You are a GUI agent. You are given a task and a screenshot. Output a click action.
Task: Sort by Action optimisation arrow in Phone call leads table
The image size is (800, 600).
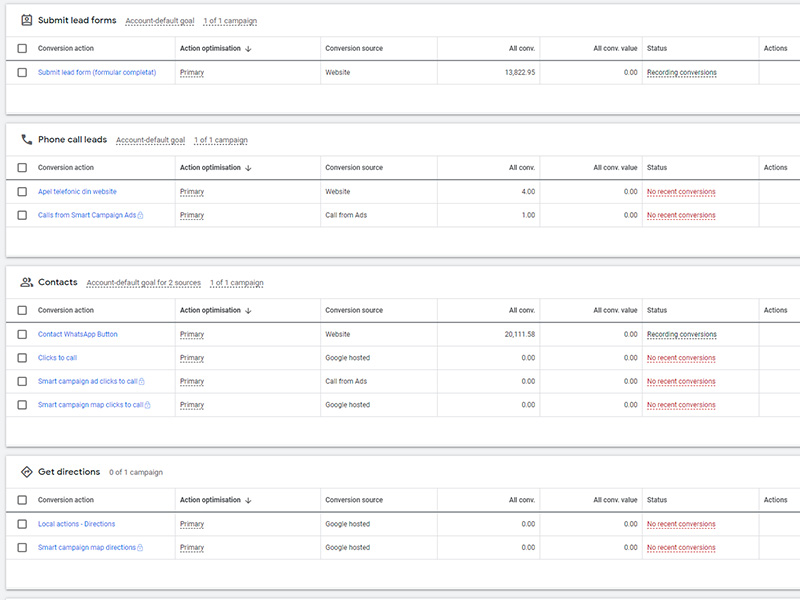coord(248,168)
